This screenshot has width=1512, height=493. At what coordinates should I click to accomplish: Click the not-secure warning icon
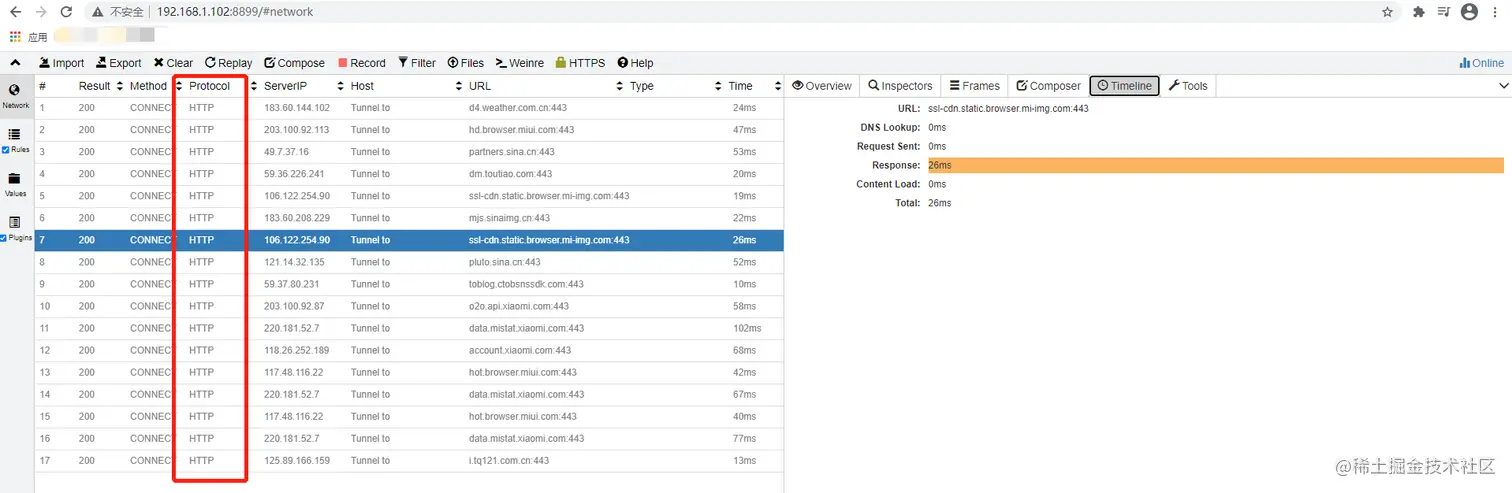point(97,12)
